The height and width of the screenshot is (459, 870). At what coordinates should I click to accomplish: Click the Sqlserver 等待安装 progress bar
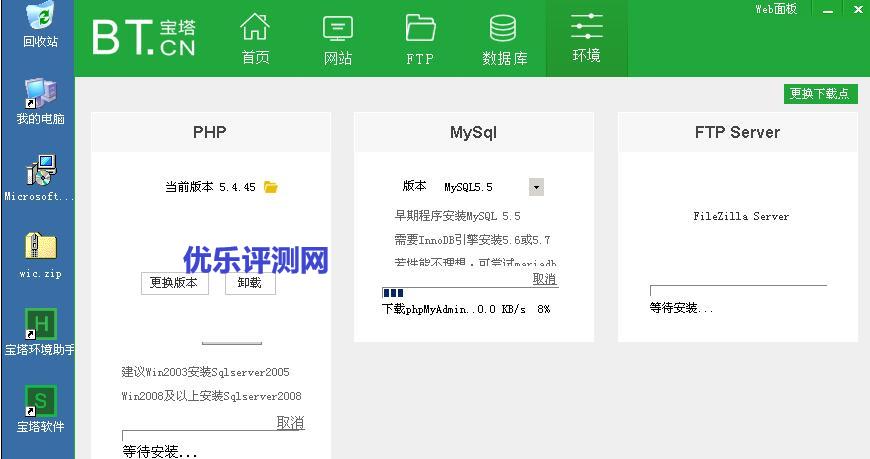point(210,436)
